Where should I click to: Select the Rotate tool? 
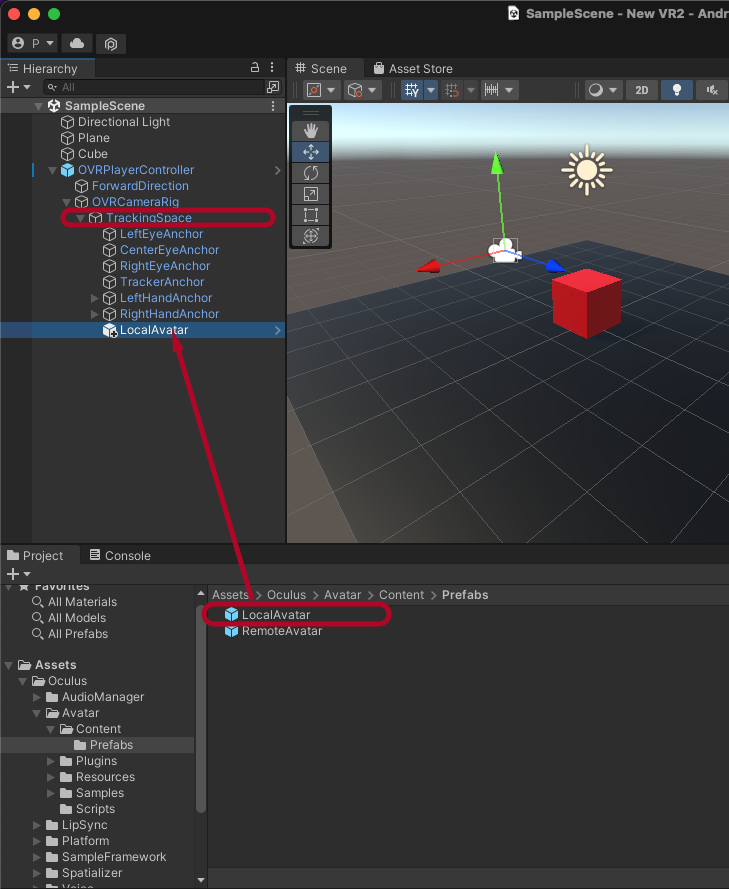[x=311, y=173]
